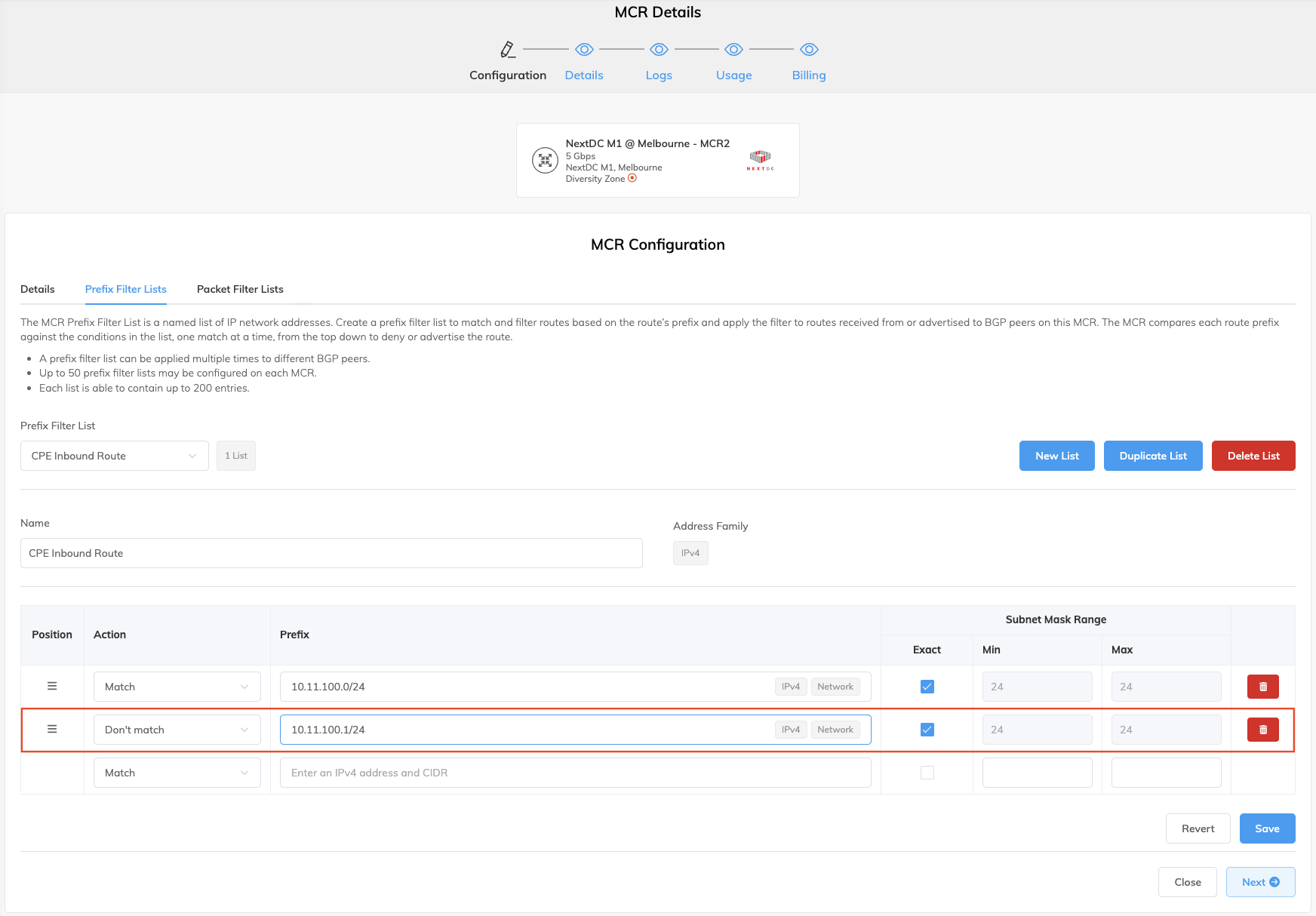
Task: Click the New List button
Action: pyautogui.click(x=1056, y=456)
